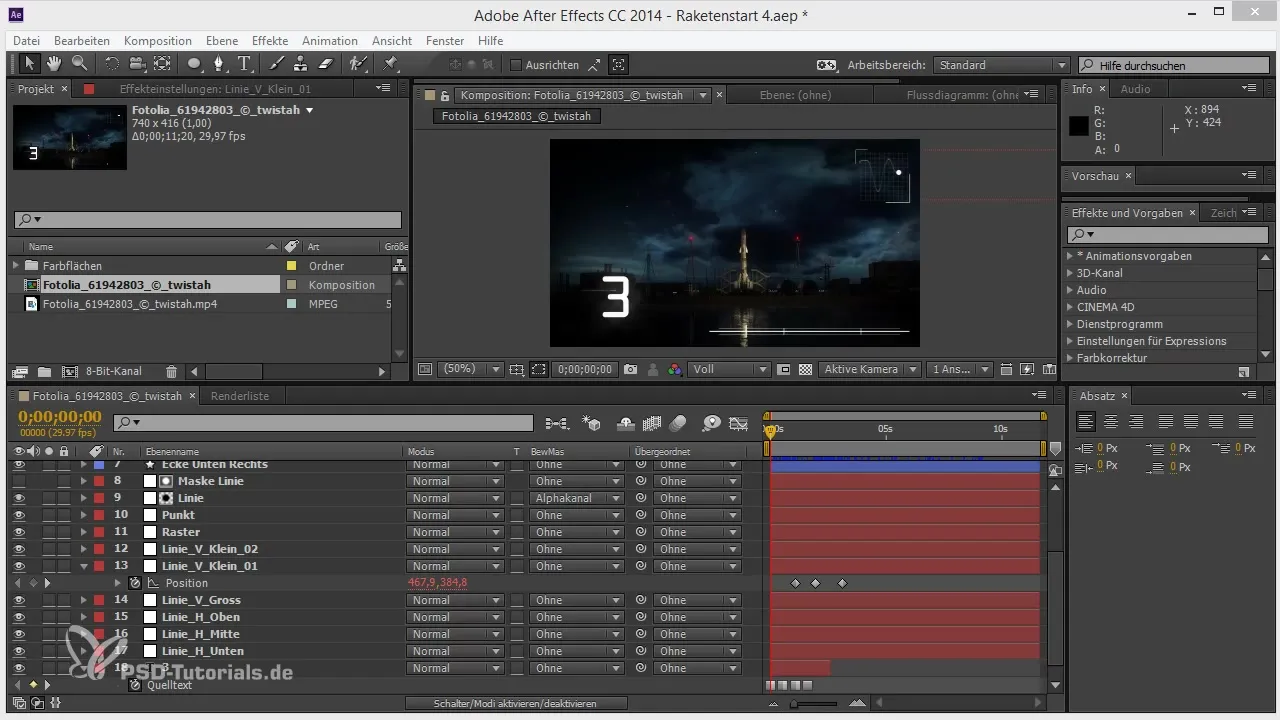This screenshot has height=720, width=1280.
Task: Click the snapshot camera icon in viewer
Action: click(630, 369)
